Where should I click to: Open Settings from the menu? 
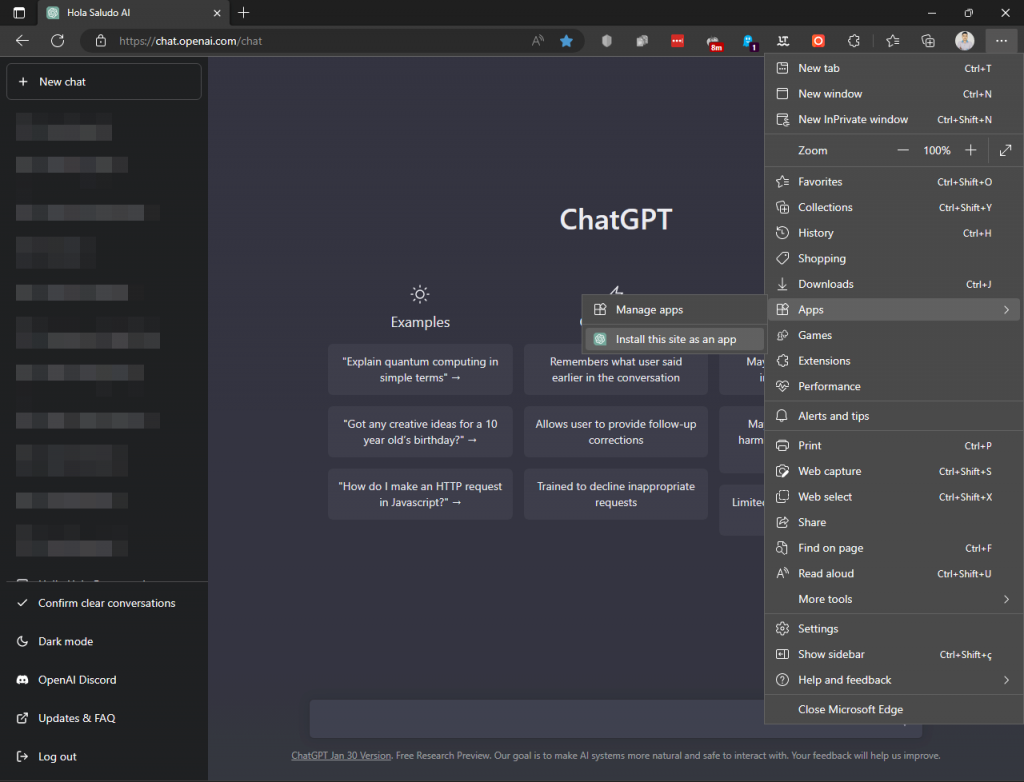[x=893, y=628]
